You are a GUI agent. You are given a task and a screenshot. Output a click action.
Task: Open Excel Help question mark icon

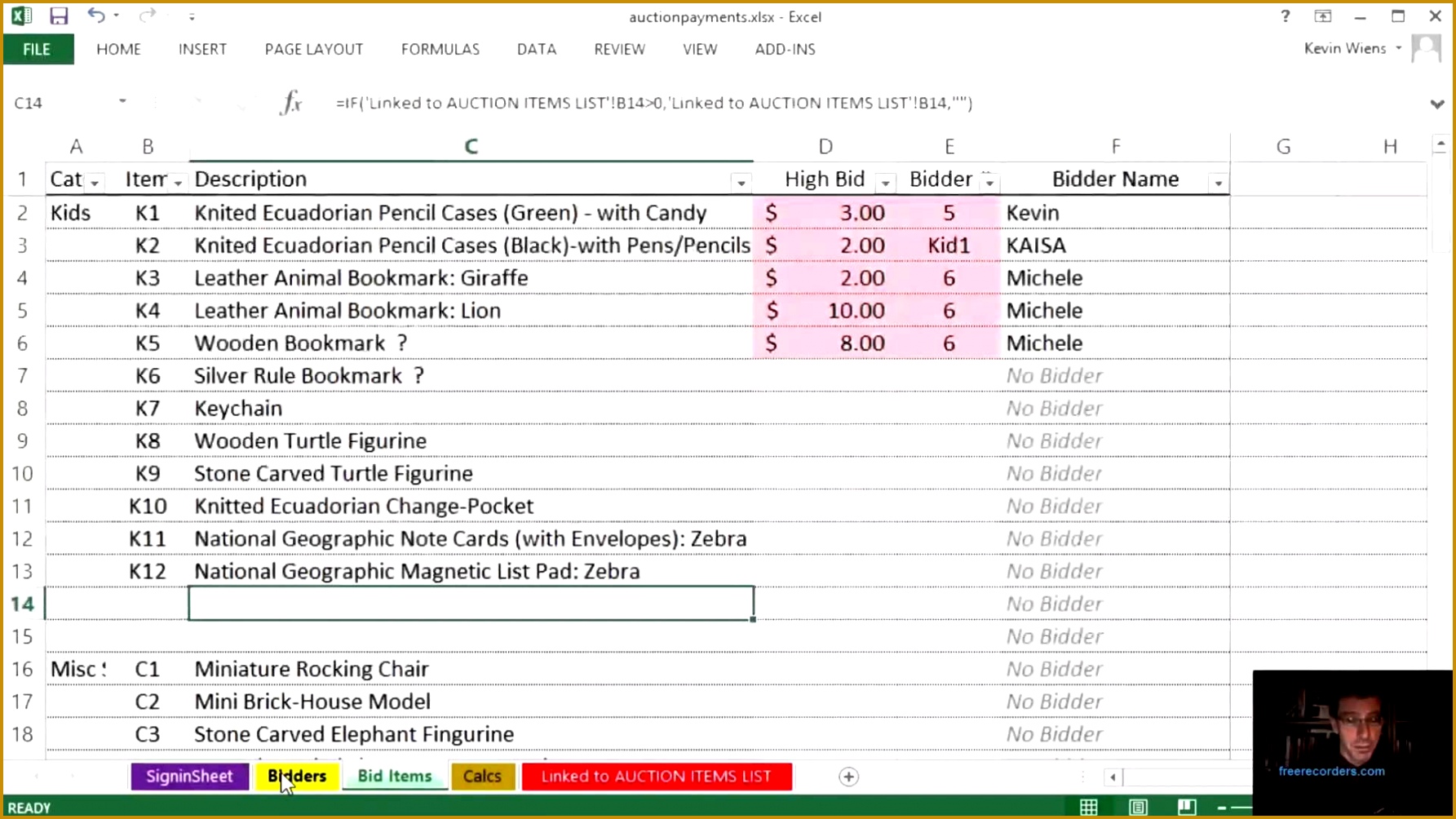point(1286,16)
